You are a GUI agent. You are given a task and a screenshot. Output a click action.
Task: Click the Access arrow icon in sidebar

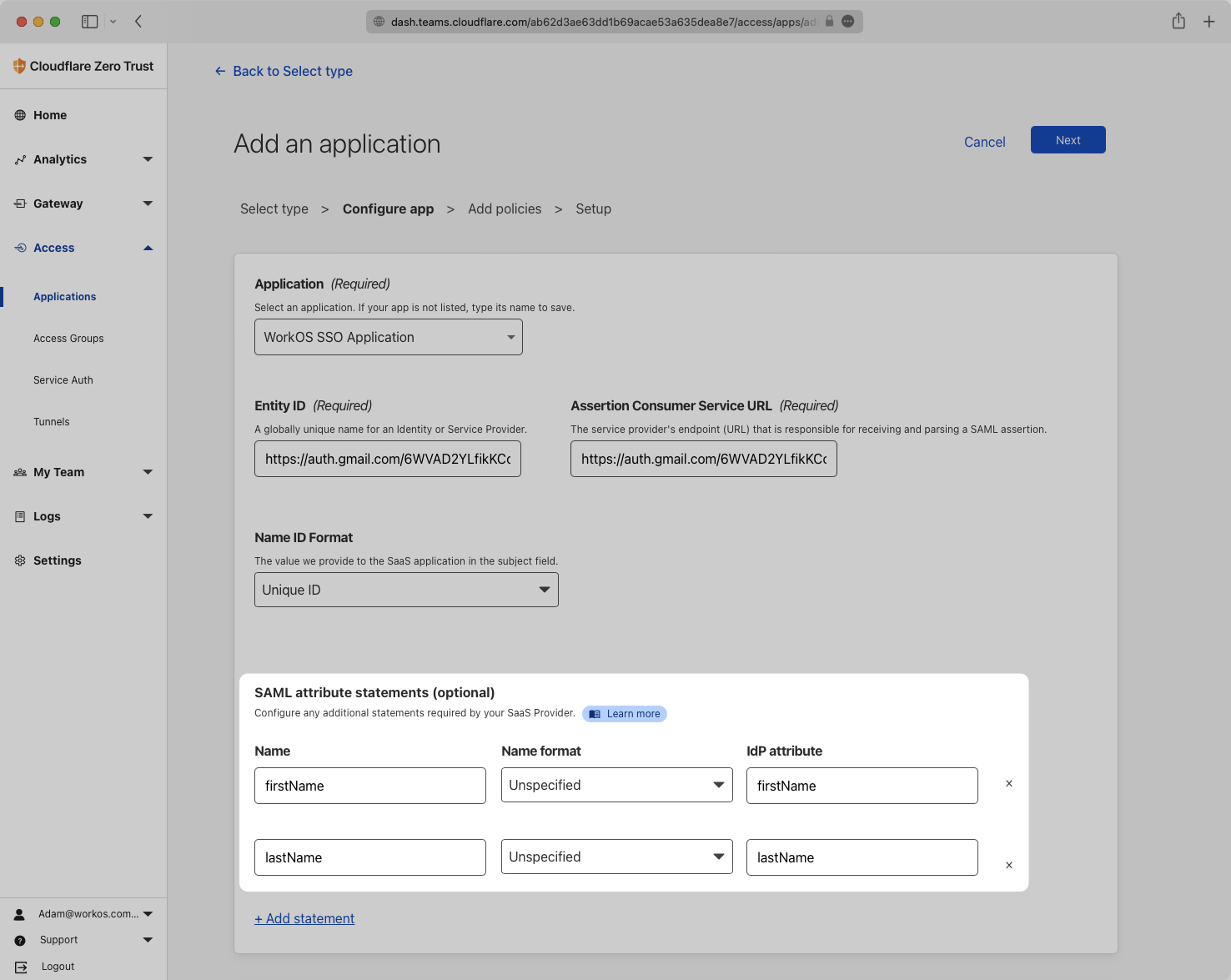tap(148, 248)
